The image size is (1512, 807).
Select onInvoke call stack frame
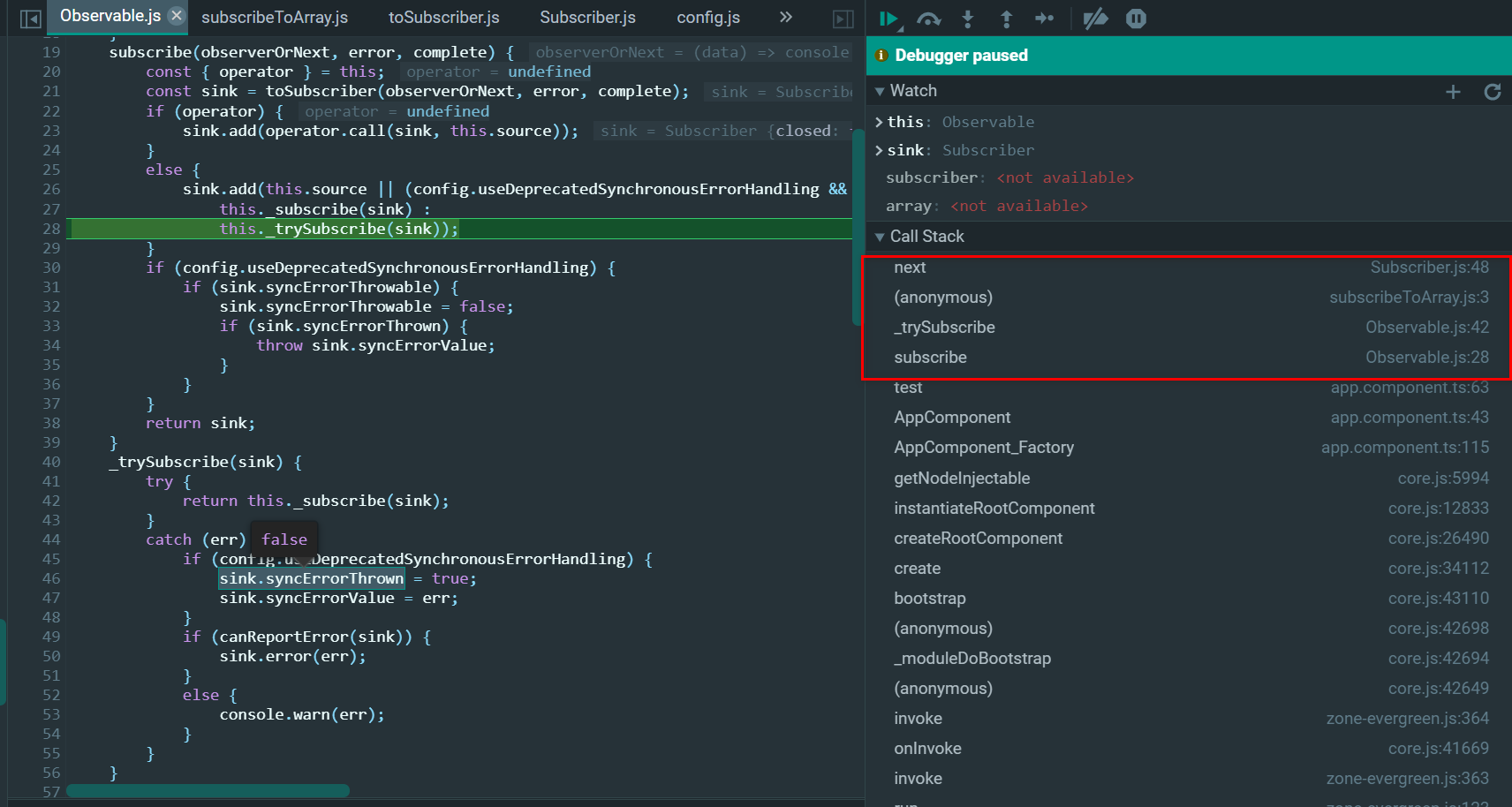(1189, 749)
